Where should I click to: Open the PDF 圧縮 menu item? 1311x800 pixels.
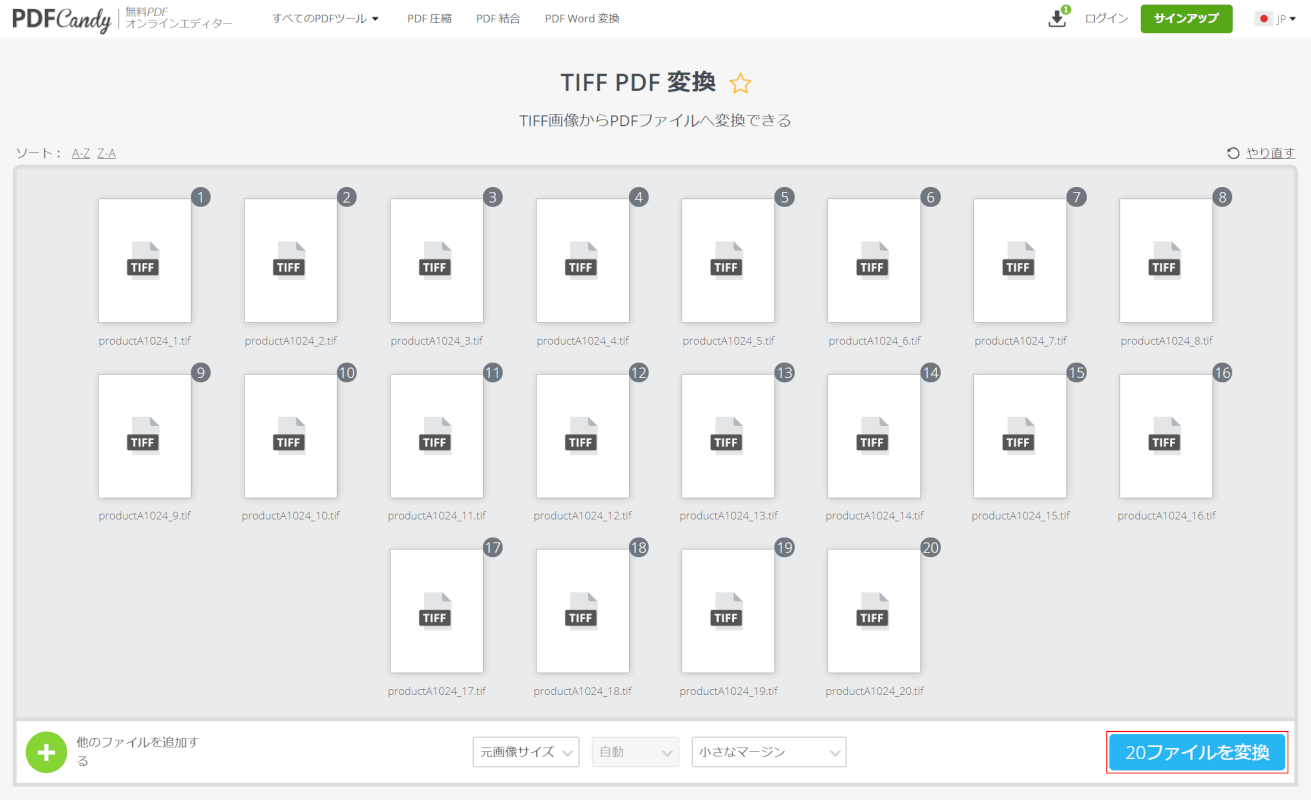tap(429, 19)
